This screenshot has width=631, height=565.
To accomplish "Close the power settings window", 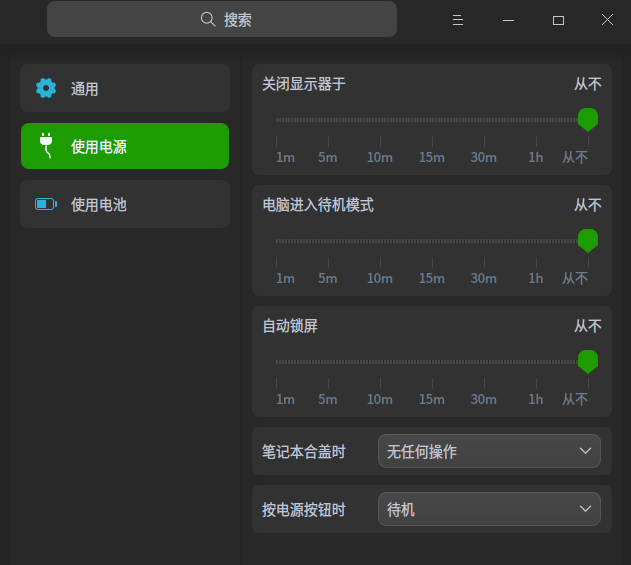I will click(x=607, y=20).
